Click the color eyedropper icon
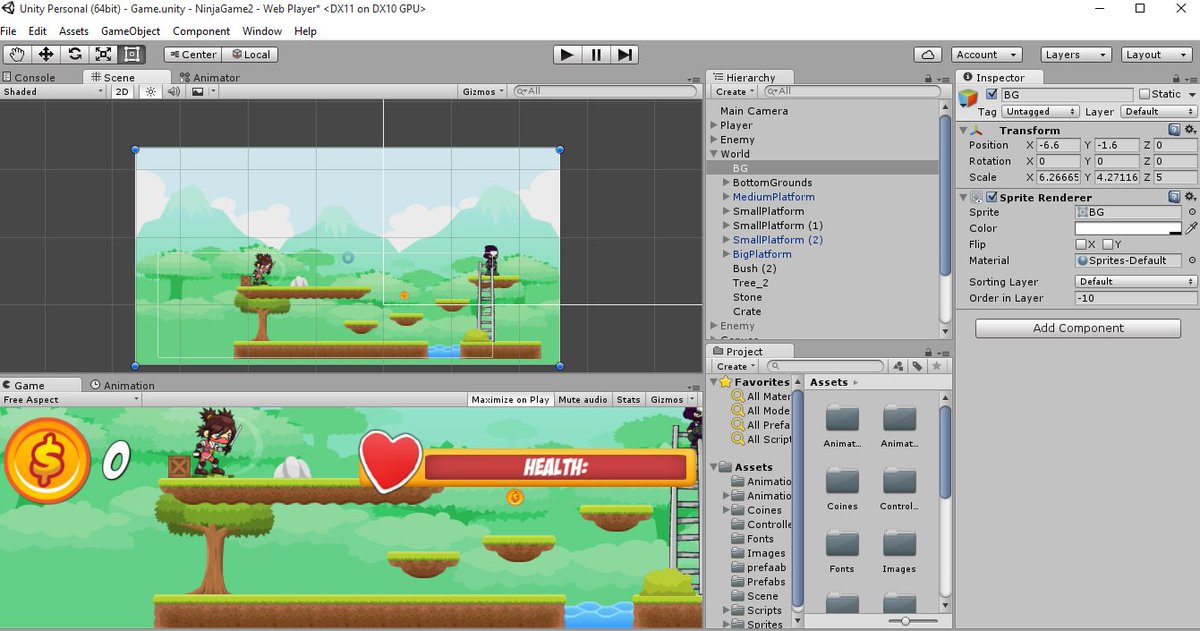 1191,228
